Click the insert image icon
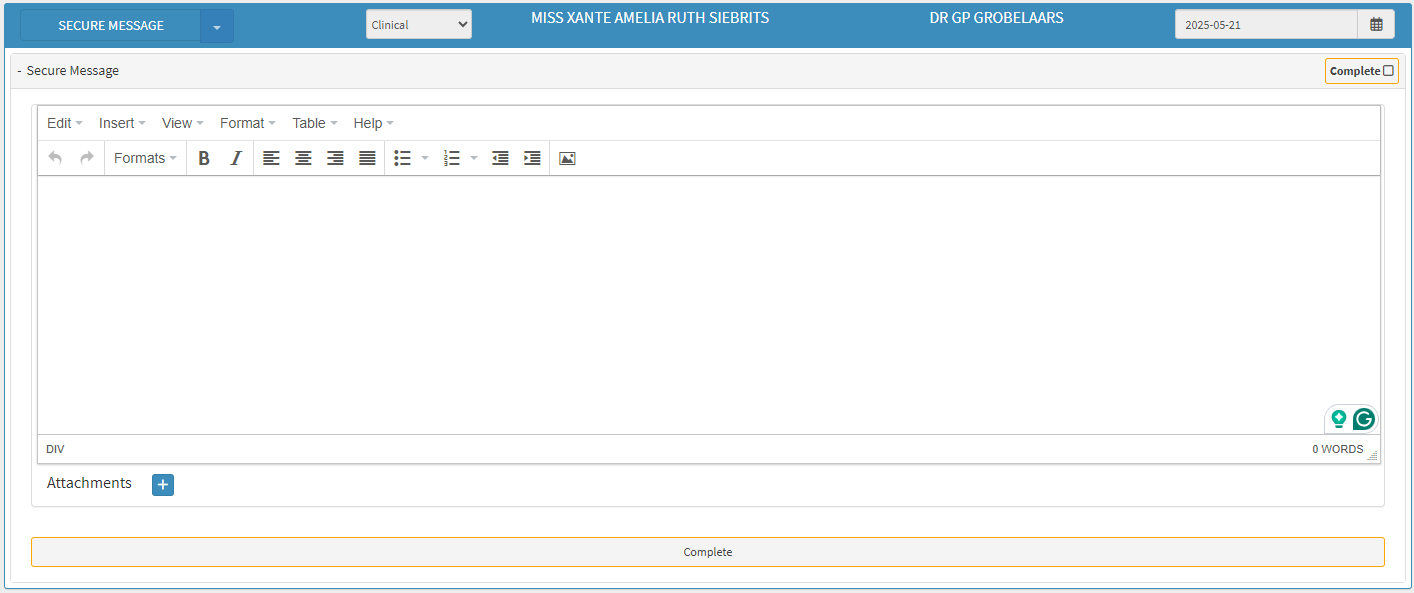 pyautogui.click(x=567, y=158)
